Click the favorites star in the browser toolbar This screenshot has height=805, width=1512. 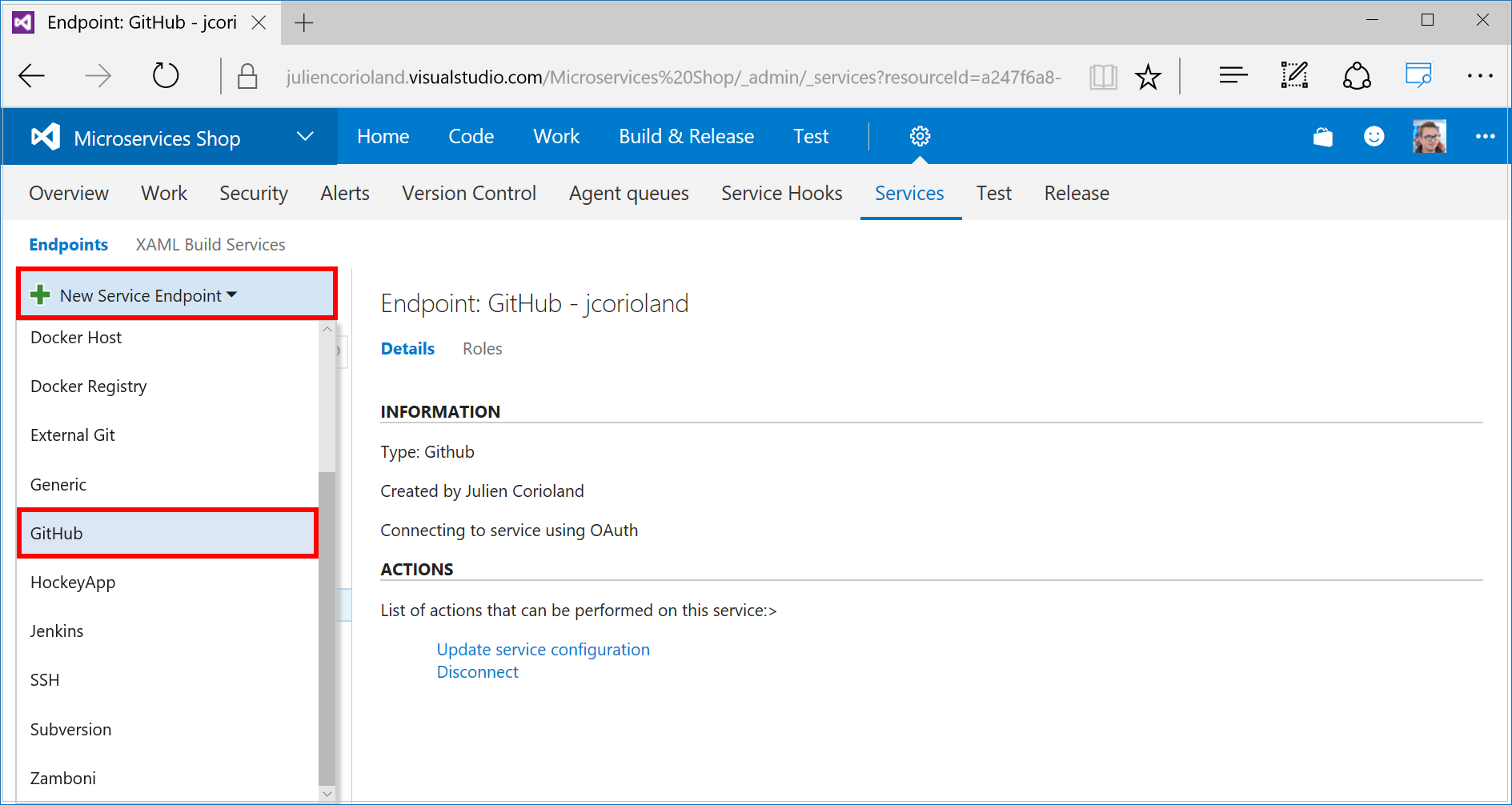click(1148, 75)
